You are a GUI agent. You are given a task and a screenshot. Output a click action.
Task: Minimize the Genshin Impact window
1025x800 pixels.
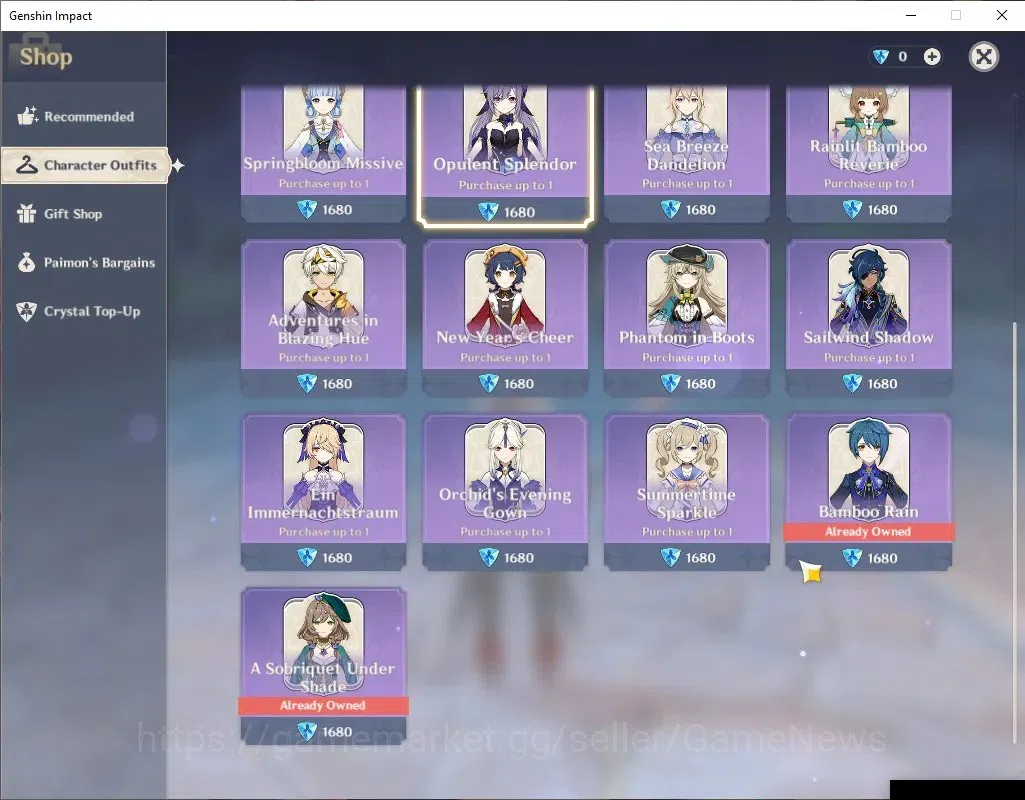coord(911,15)
